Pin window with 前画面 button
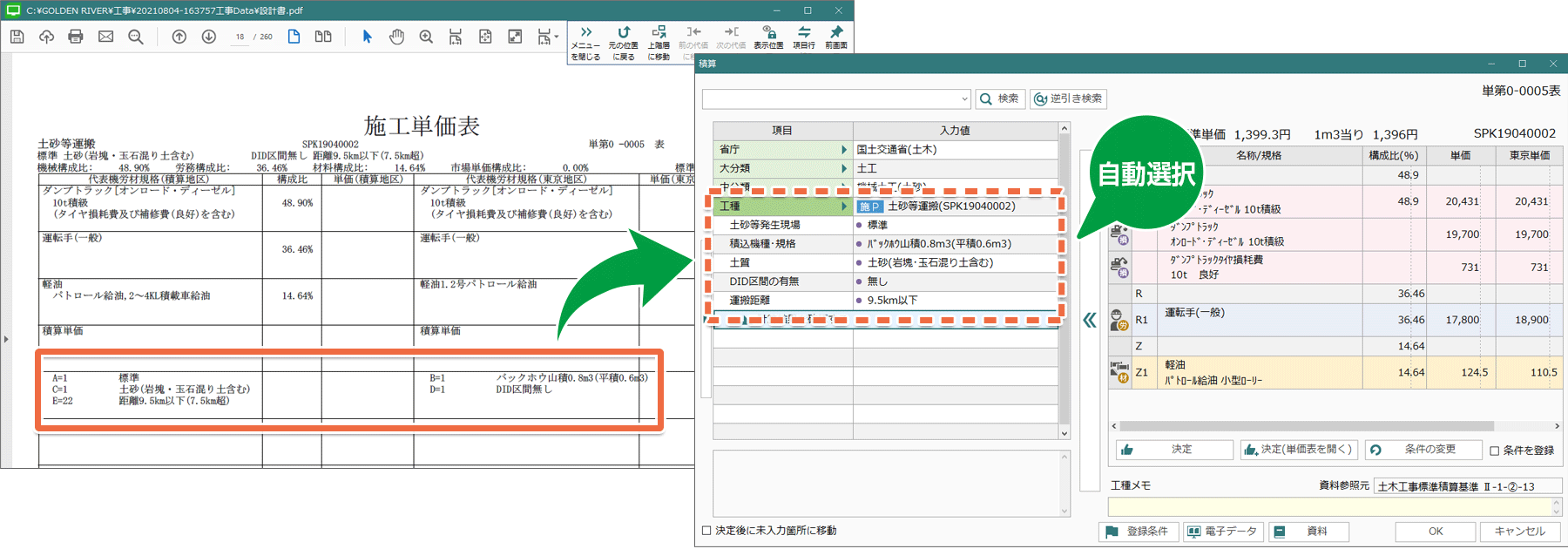Viewport: 1568px width, 549px height. pos(836,37)
